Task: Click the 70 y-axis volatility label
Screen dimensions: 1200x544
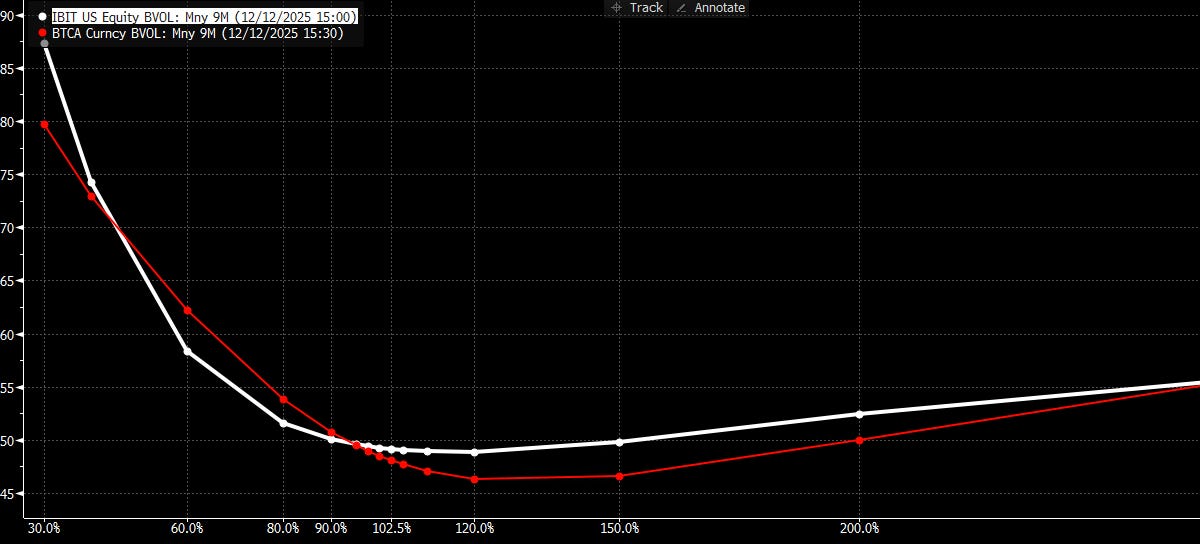Action: tap(6, 228)
